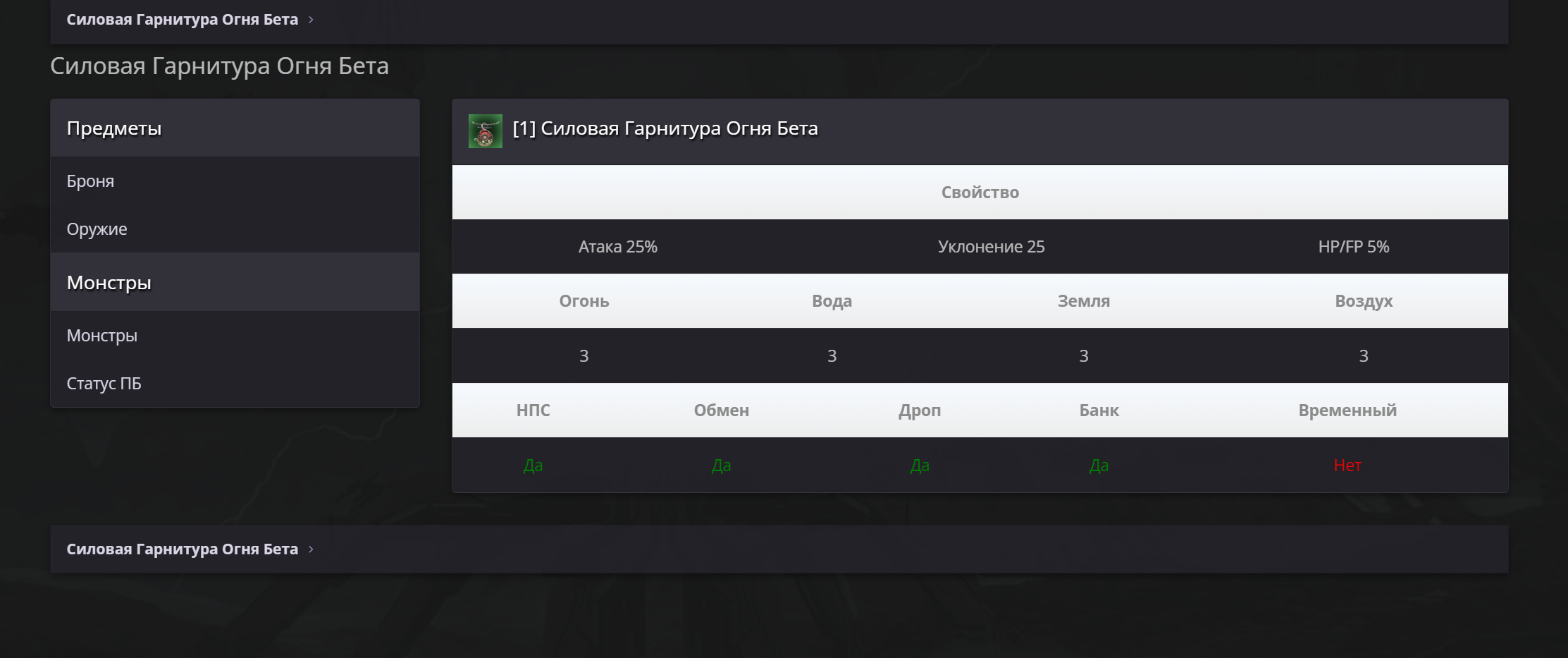
Task: Click the Свойство table header
Action: pyautogui.click(x=980, y=193)
